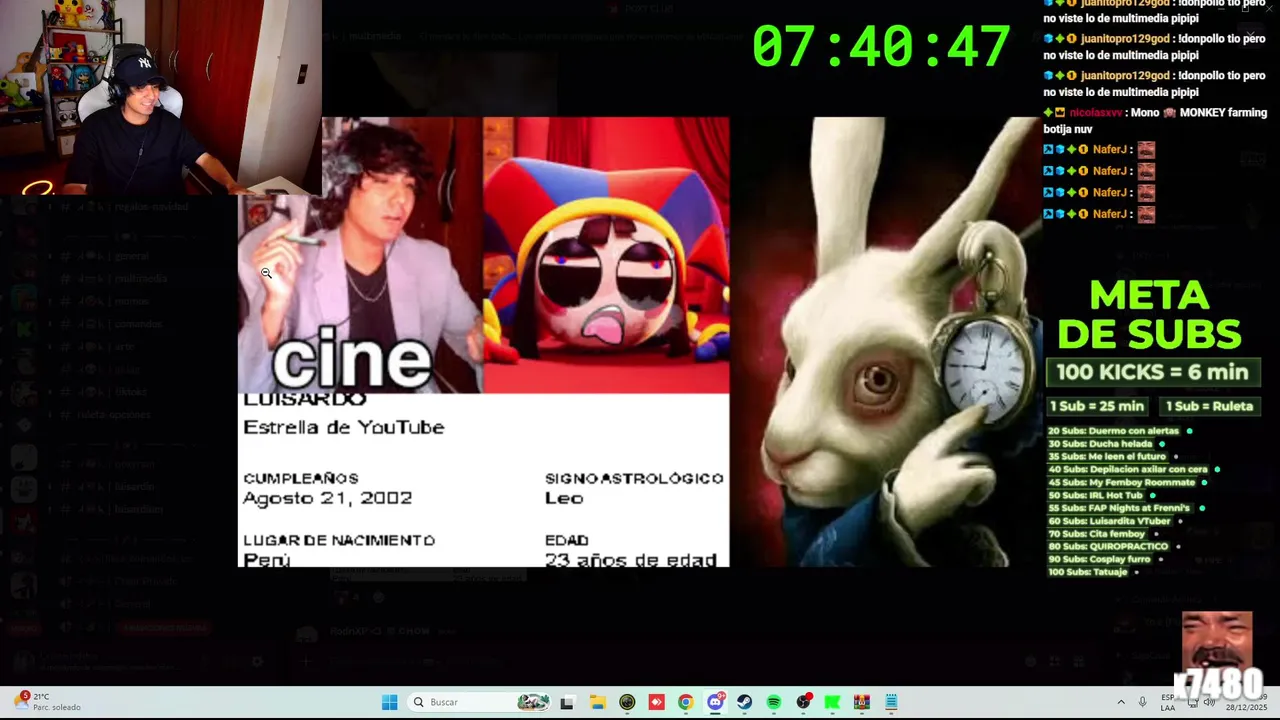The width and height of the screenshot is (1280, 720).
Task: Open the dimmed 'arte' Discord channel
Action: [x=125, y=347]
